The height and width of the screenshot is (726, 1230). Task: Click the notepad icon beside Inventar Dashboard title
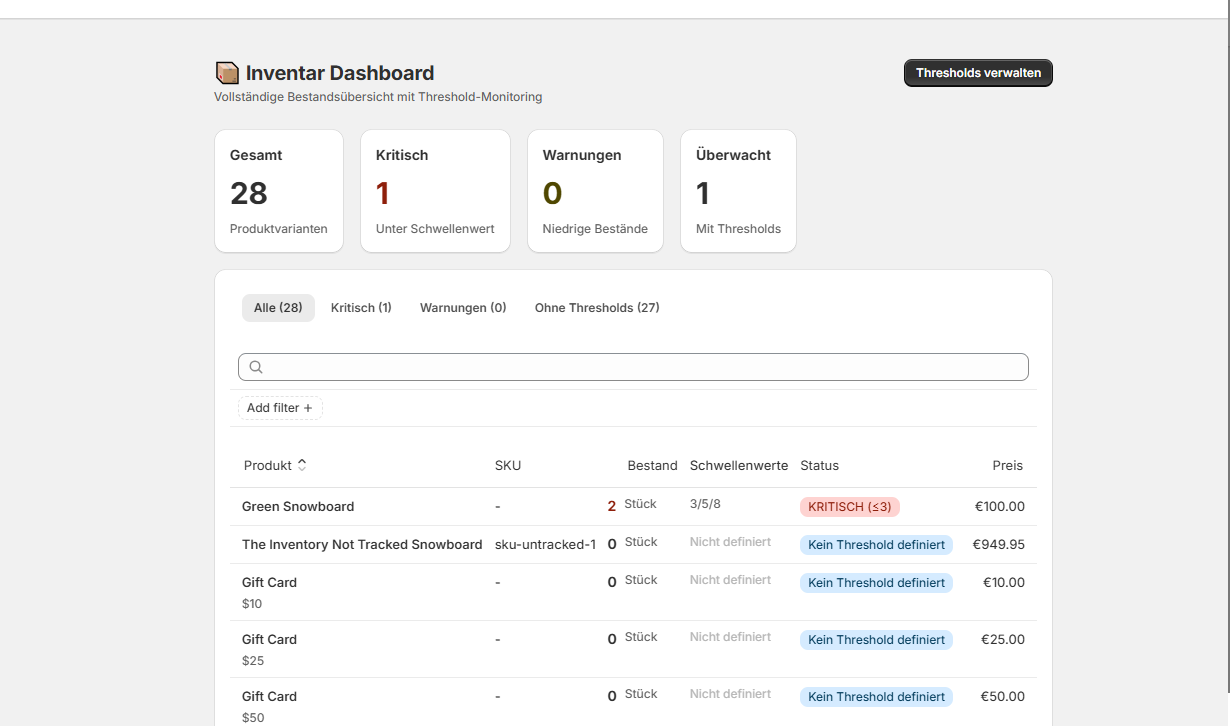coord(227,72)
